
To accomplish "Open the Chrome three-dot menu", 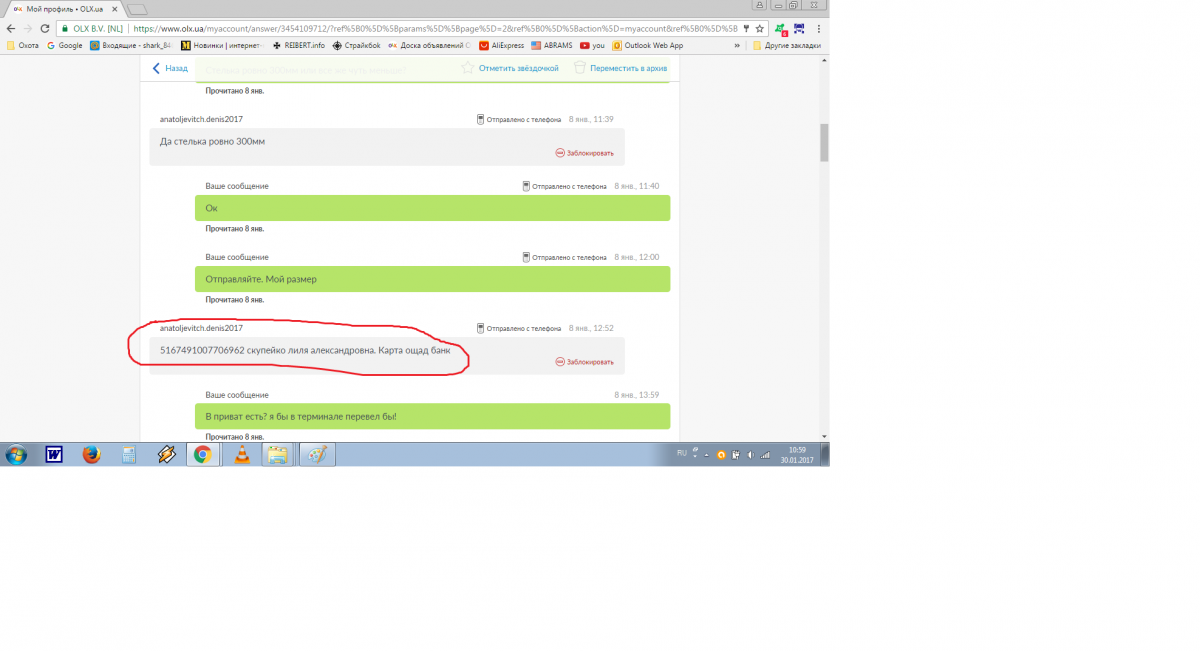I will tap(820, 29).
